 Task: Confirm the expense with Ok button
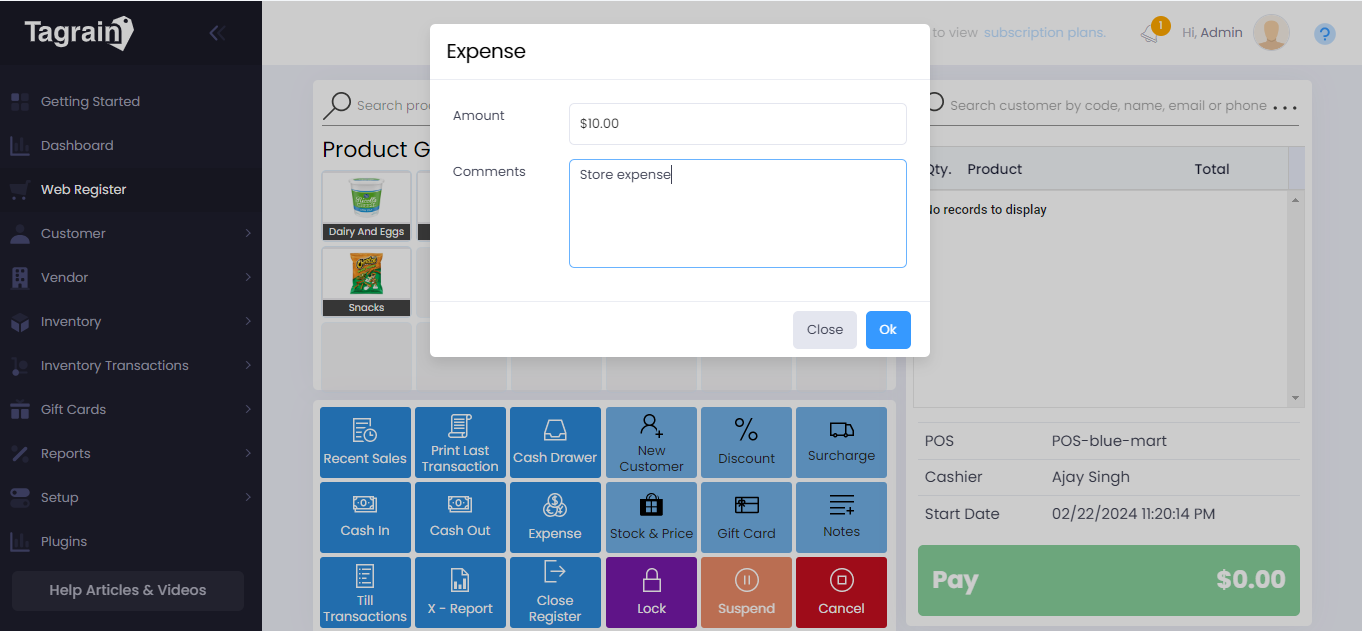click(x=887, y=330)
